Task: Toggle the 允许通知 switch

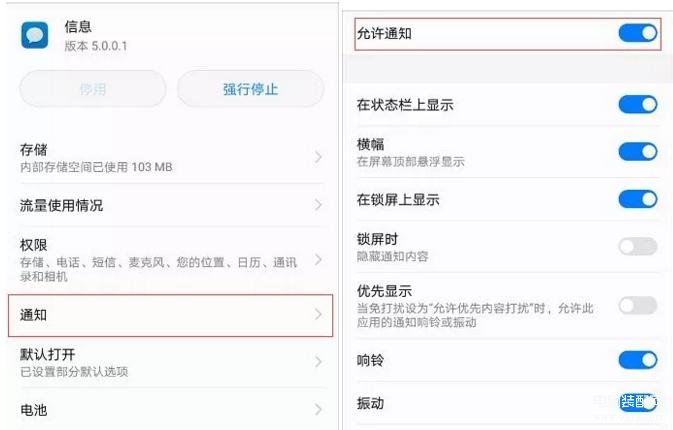Action: [638, 33]
